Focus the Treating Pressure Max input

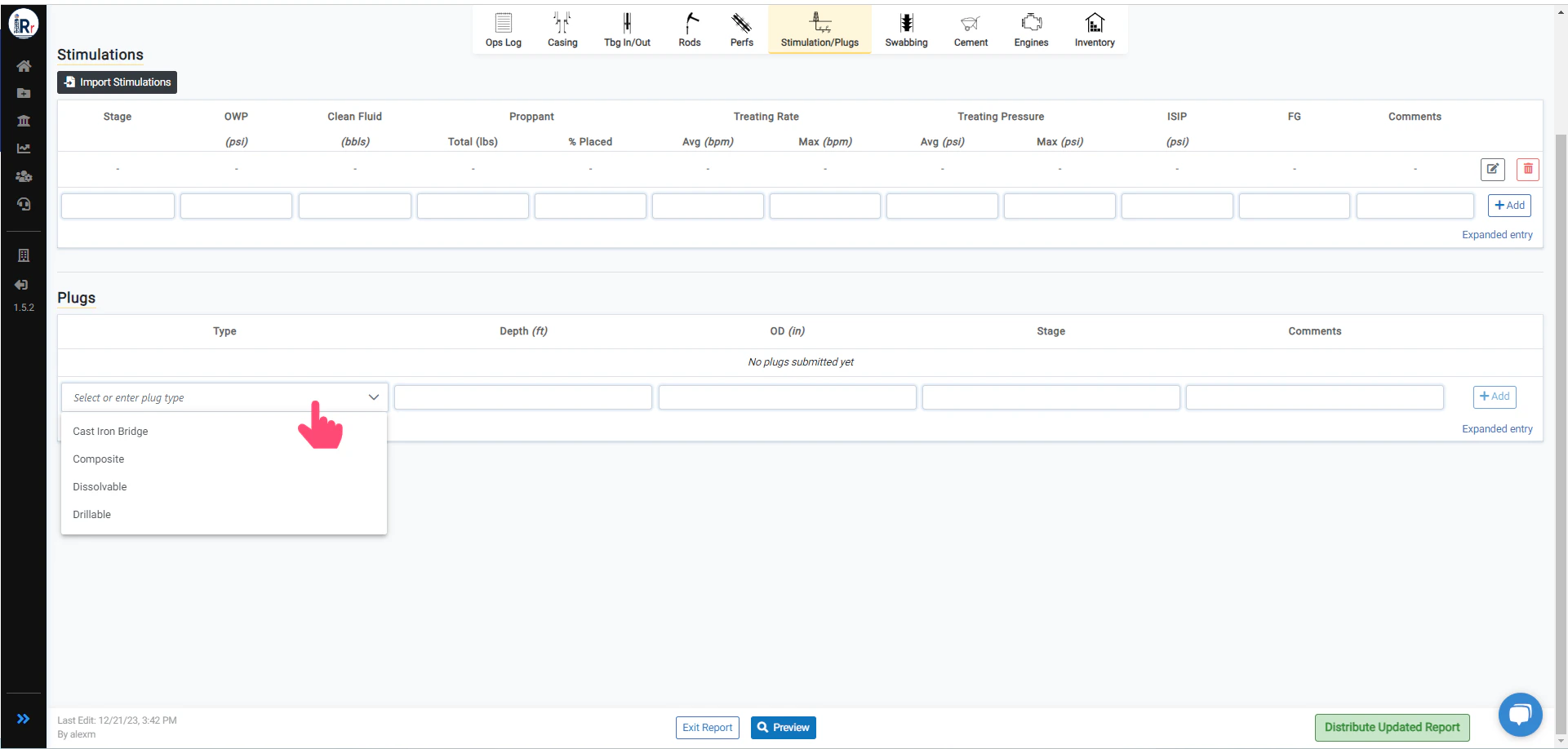click(x=1059, y=206)
